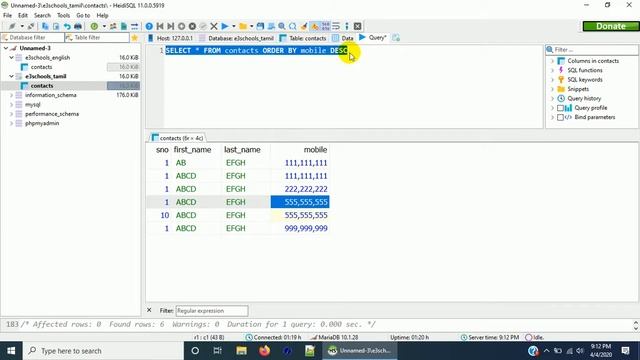The width and height of the screenshot is (640, 360).
Task: Click the cancel editing X icon
Action: 213,26
